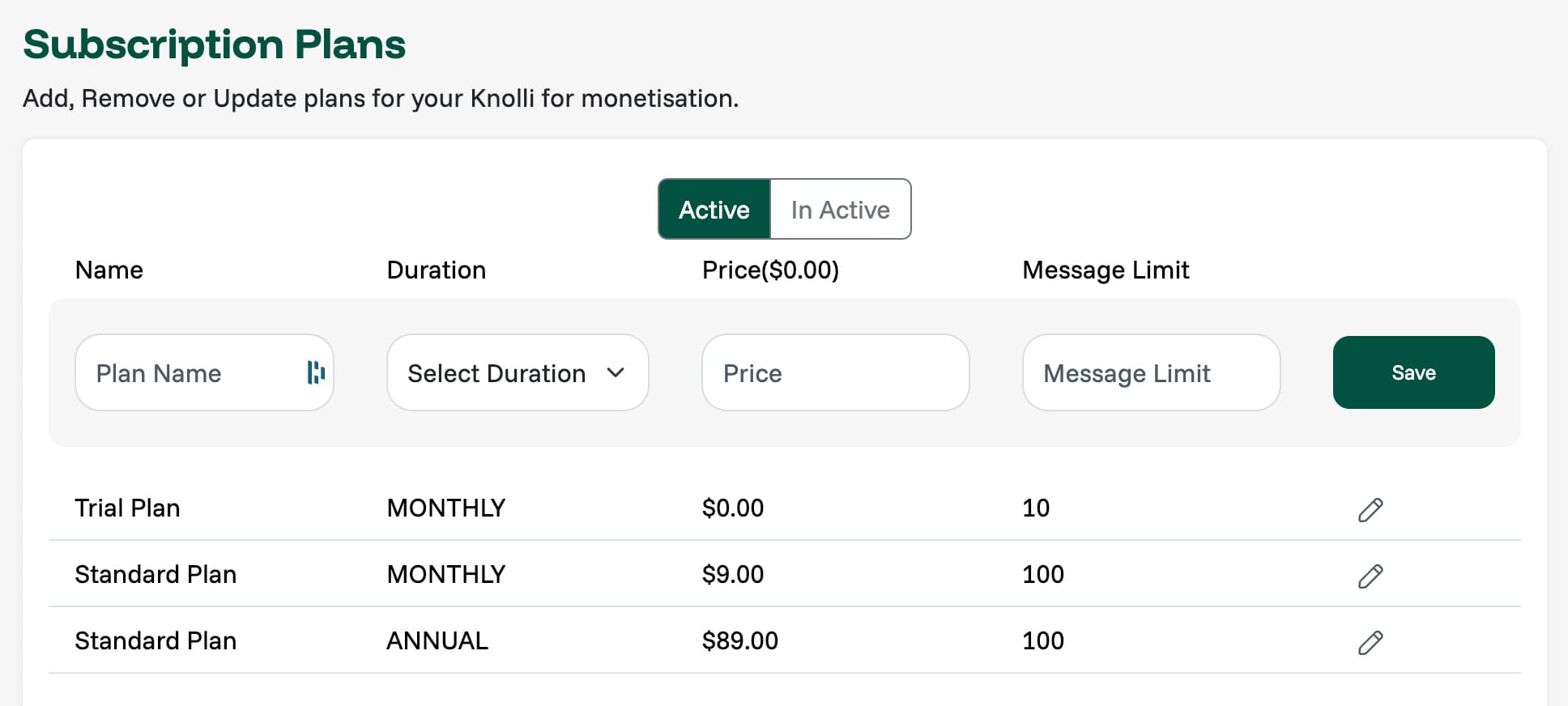Click the message limit value 10
The height and width of the screenshot is (706, 1568).
tap(1036, 508)
